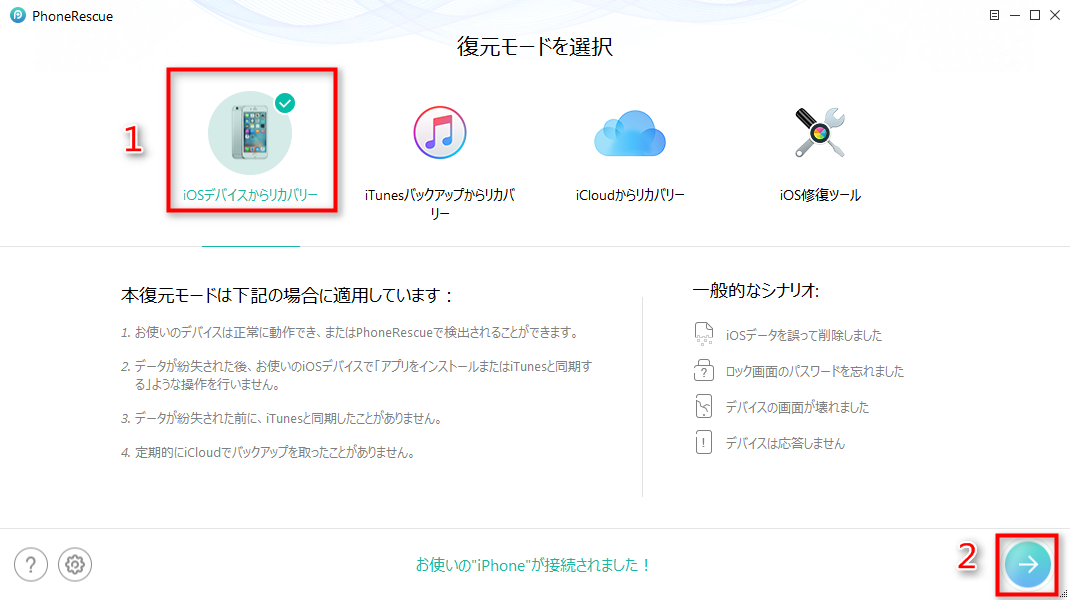Image resolution: width=1070 pixels, height=600 pixels.
Task: Click the unresponsive device exclamation icon
Action: (x=704, y=442)
